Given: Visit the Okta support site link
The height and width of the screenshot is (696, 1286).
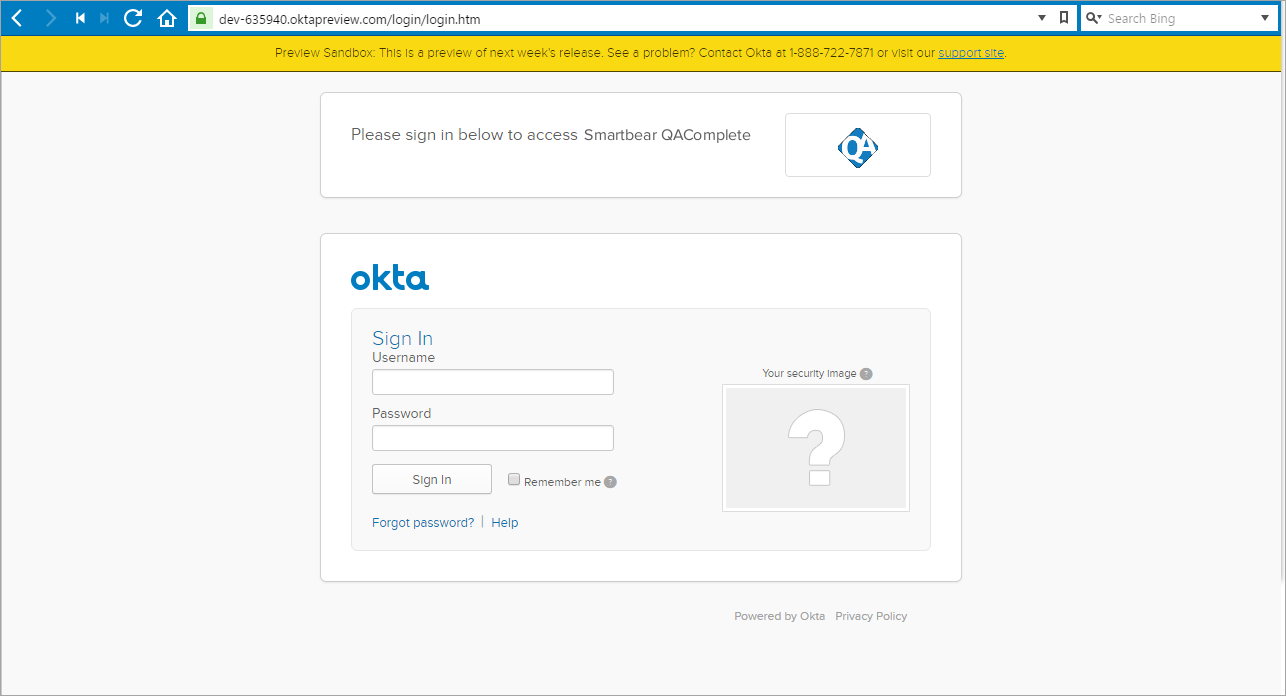Looking at the screenshot, I should click(x=970, y=52).
